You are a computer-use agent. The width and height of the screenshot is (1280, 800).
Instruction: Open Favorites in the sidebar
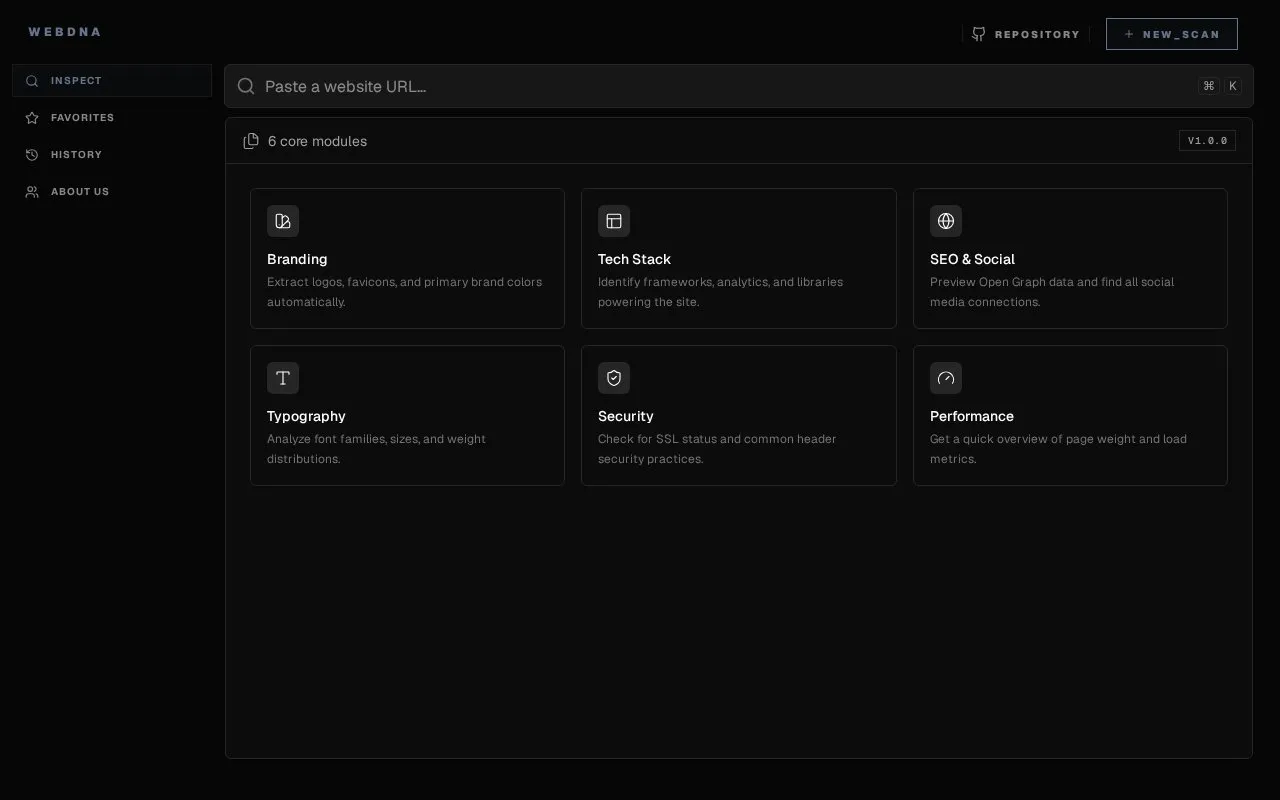(x=112, y=118)
